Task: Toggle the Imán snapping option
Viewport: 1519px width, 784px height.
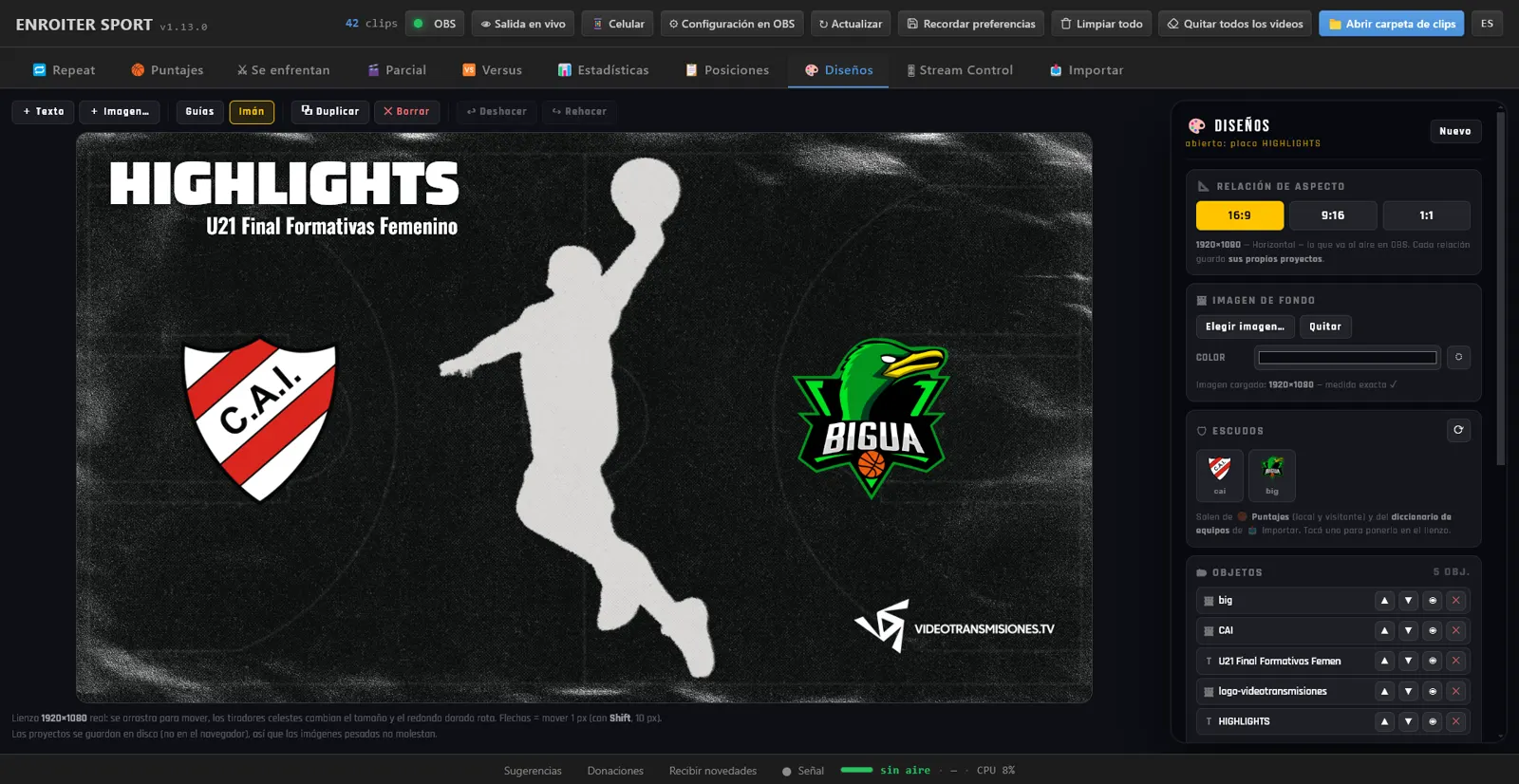Action: click(x=252, y=112)
